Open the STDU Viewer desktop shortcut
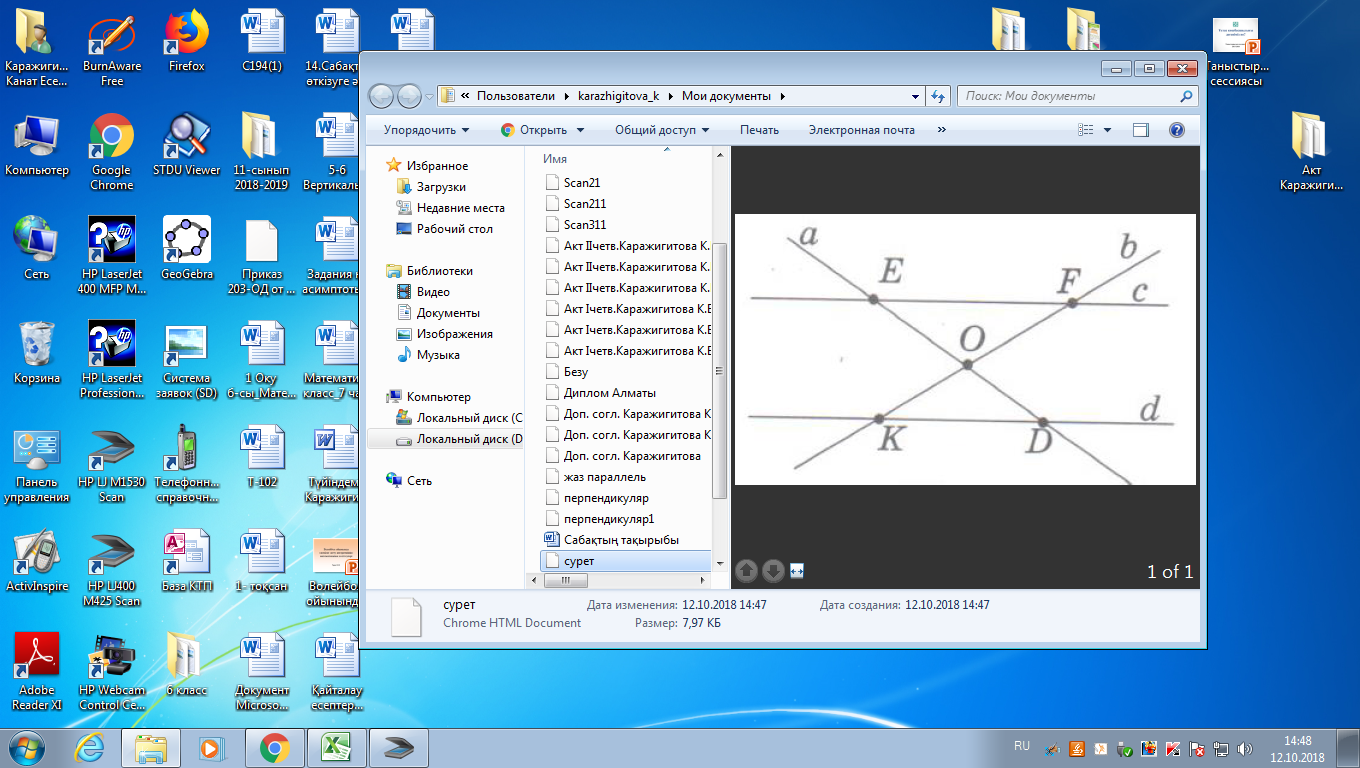The image size is (1360, 768). pos(186,144)
